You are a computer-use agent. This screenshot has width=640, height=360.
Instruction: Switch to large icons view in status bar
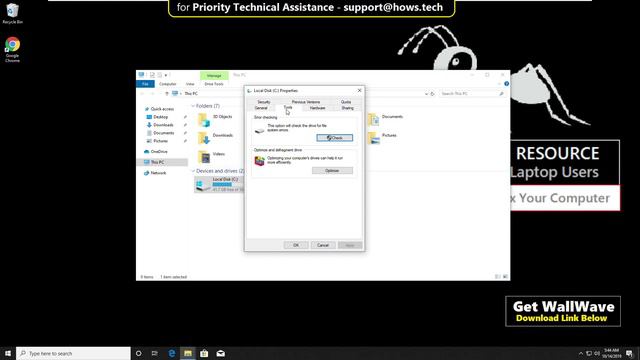click(505, 277)
